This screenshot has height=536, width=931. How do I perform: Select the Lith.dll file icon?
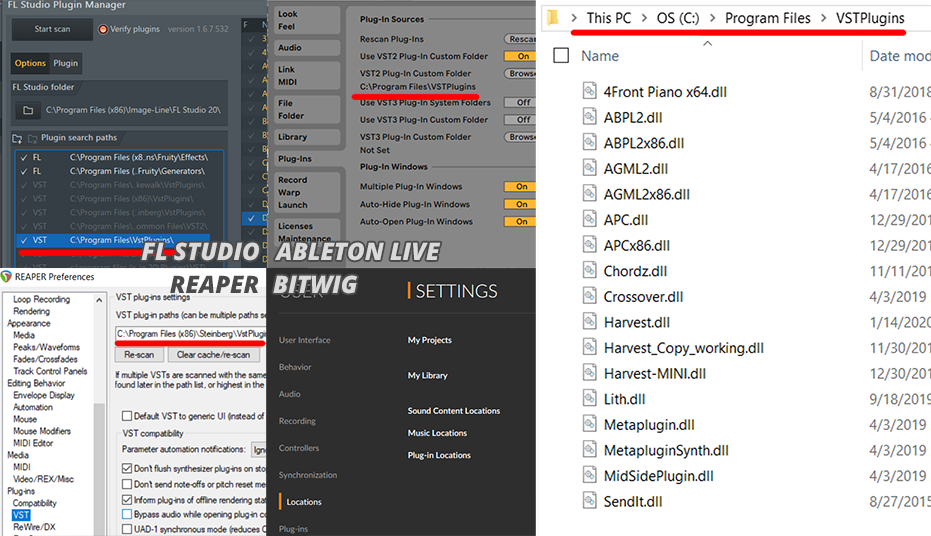[589, 398]
